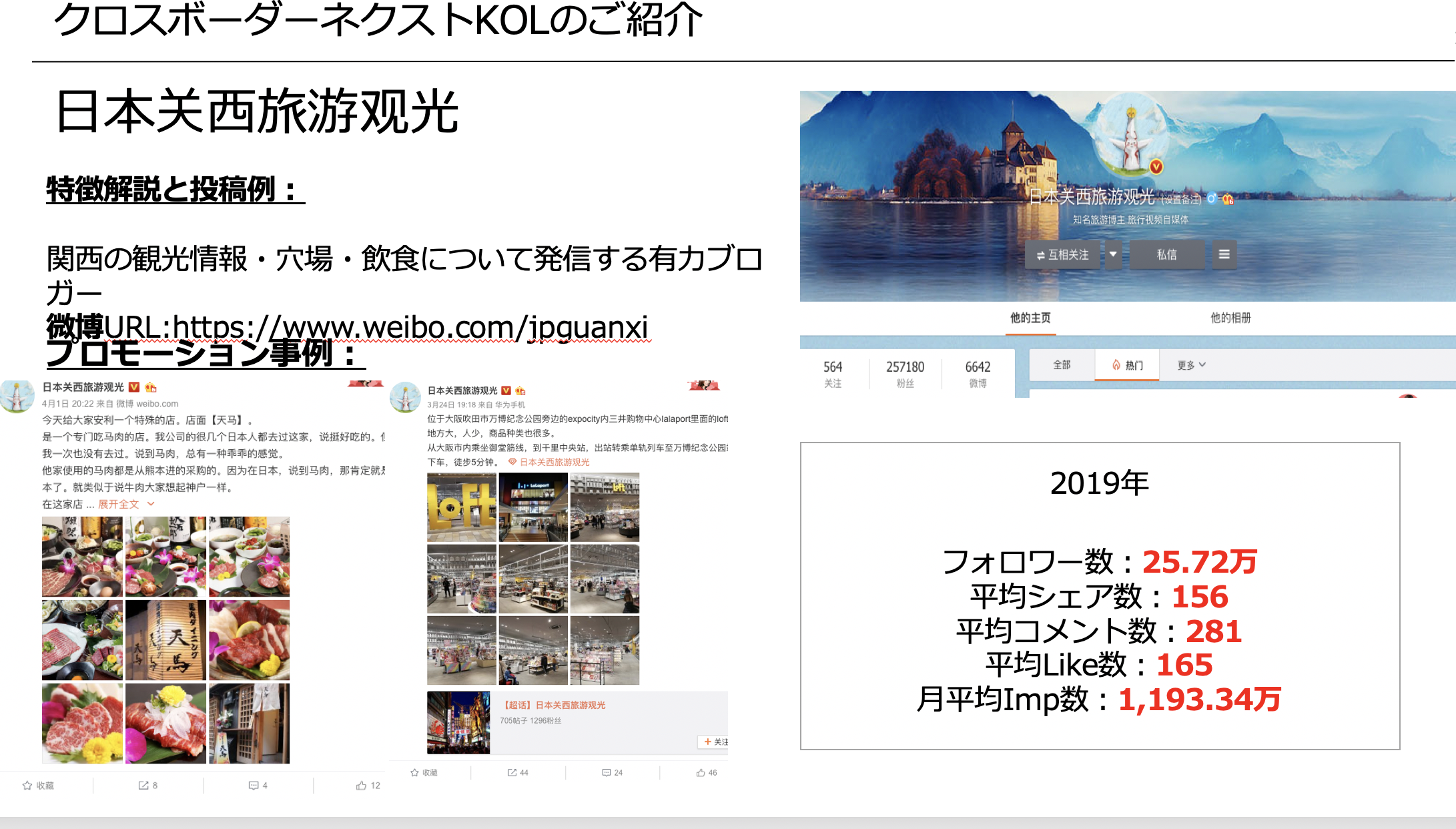Open the 257180 粉丝 followers count

pyautogui.click(x=905, y=374)
